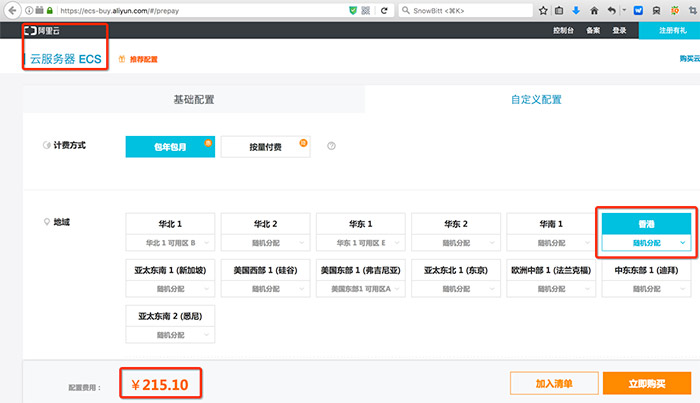Switch to the 基础配置 tab
700x403 pixels.
(x=194, y=99)
